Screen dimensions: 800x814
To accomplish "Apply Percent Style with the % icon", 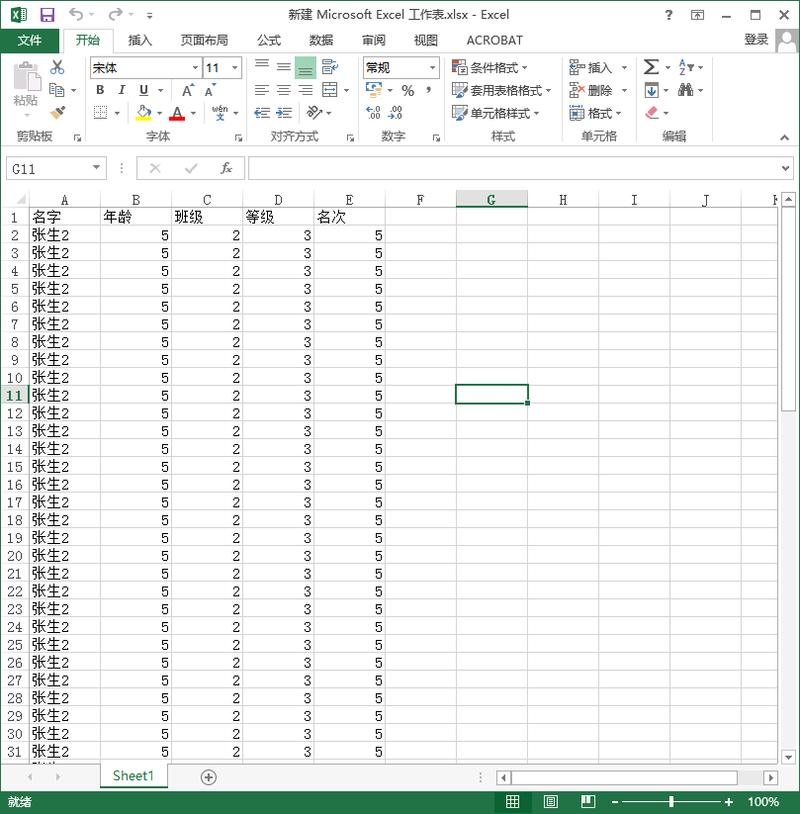I will (406, 89).
